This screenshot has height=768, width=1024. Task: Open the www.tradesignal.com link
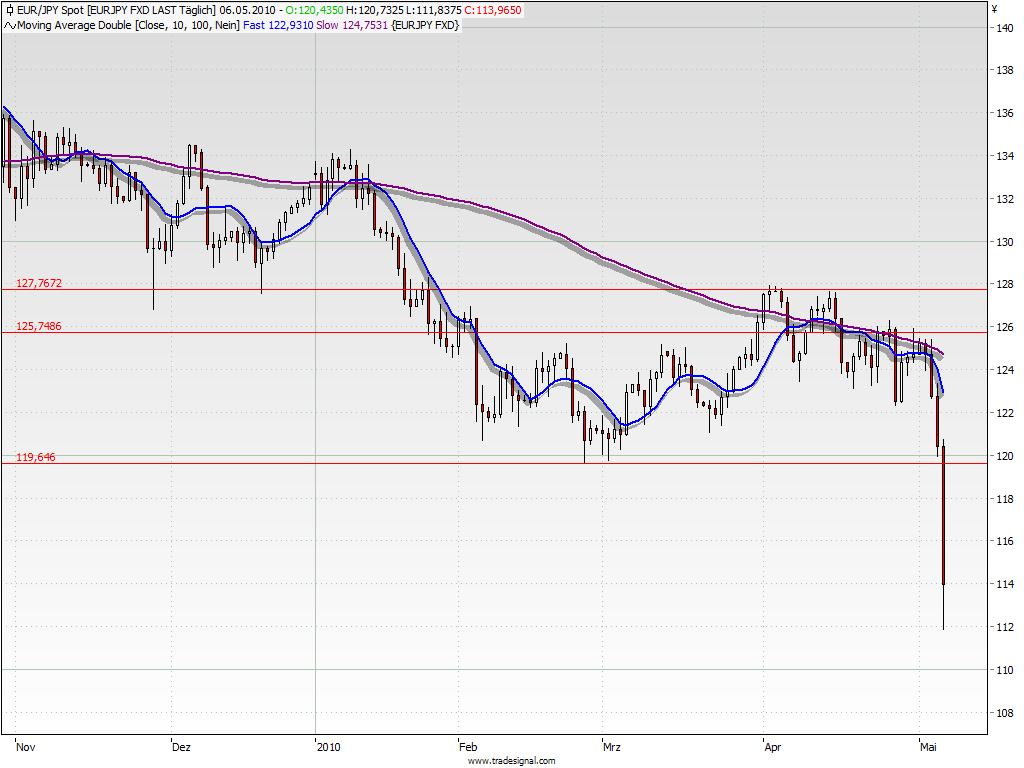(x=511, y=761)
